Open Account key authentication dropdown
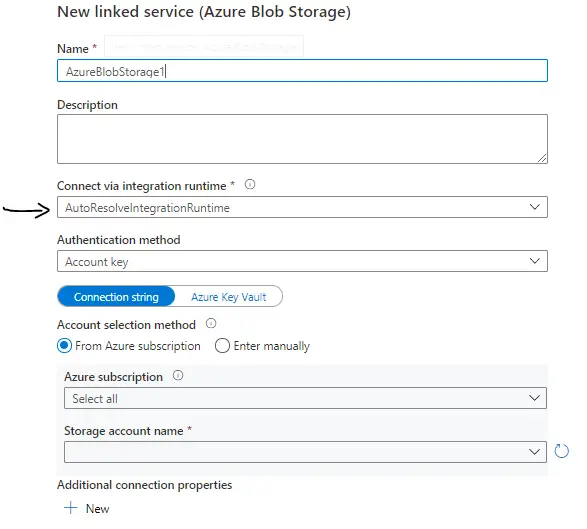The image size is (587, 529). pos(302,261)
